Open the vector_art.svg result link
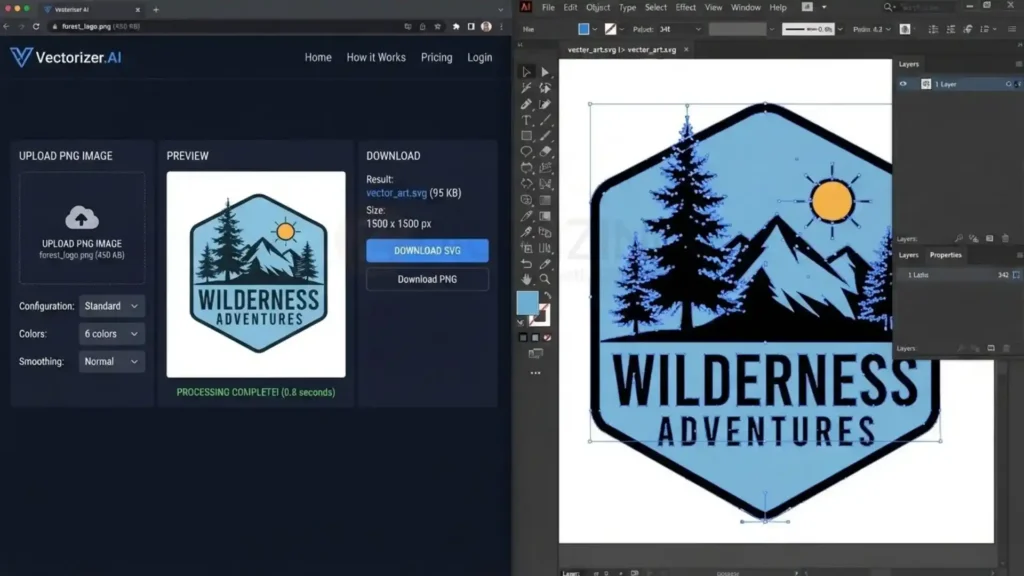The height and width of the screenshot is (576, 1024). pos(396,193)
